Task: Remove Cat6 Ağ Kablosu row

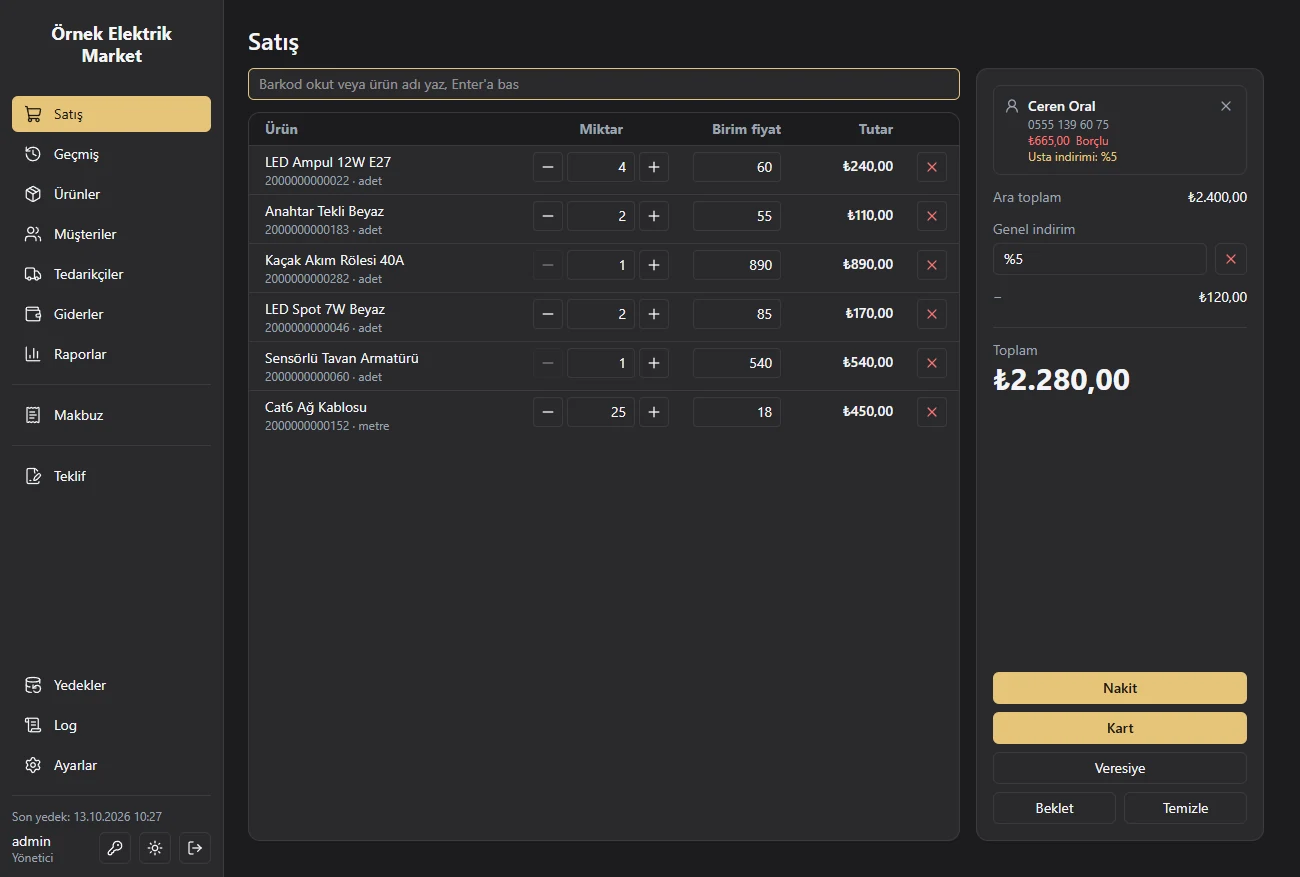Action: click(932, 412)
